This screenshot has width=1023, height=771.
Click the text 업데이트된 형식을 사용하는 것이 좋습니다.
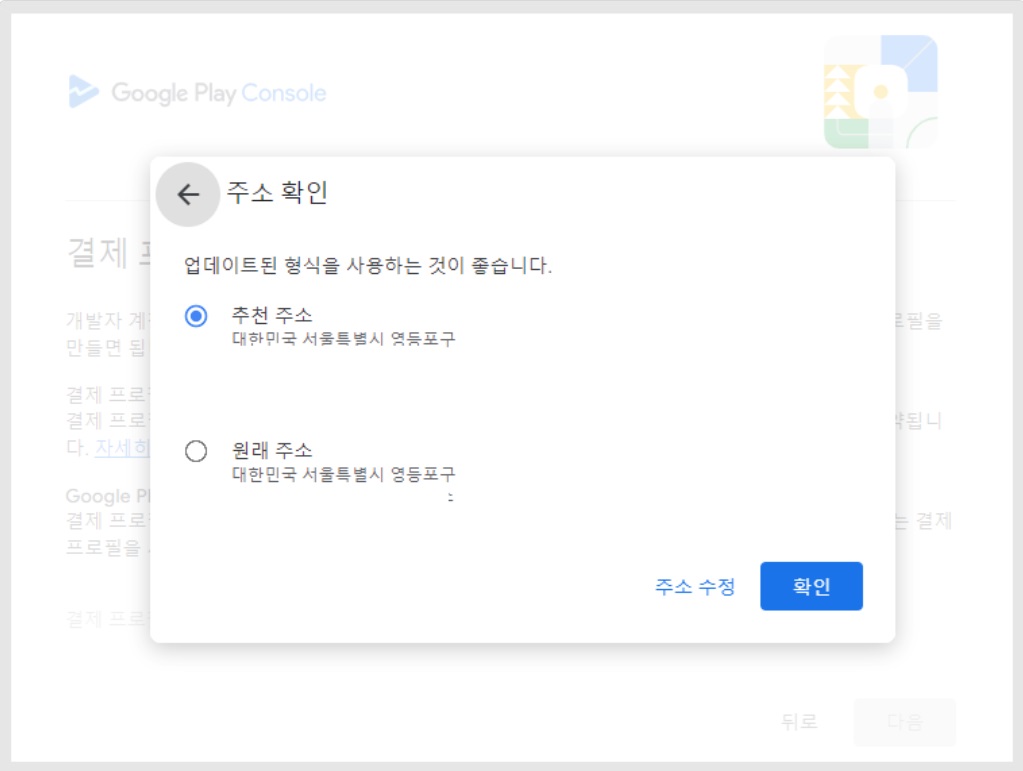tap(367, 265)
